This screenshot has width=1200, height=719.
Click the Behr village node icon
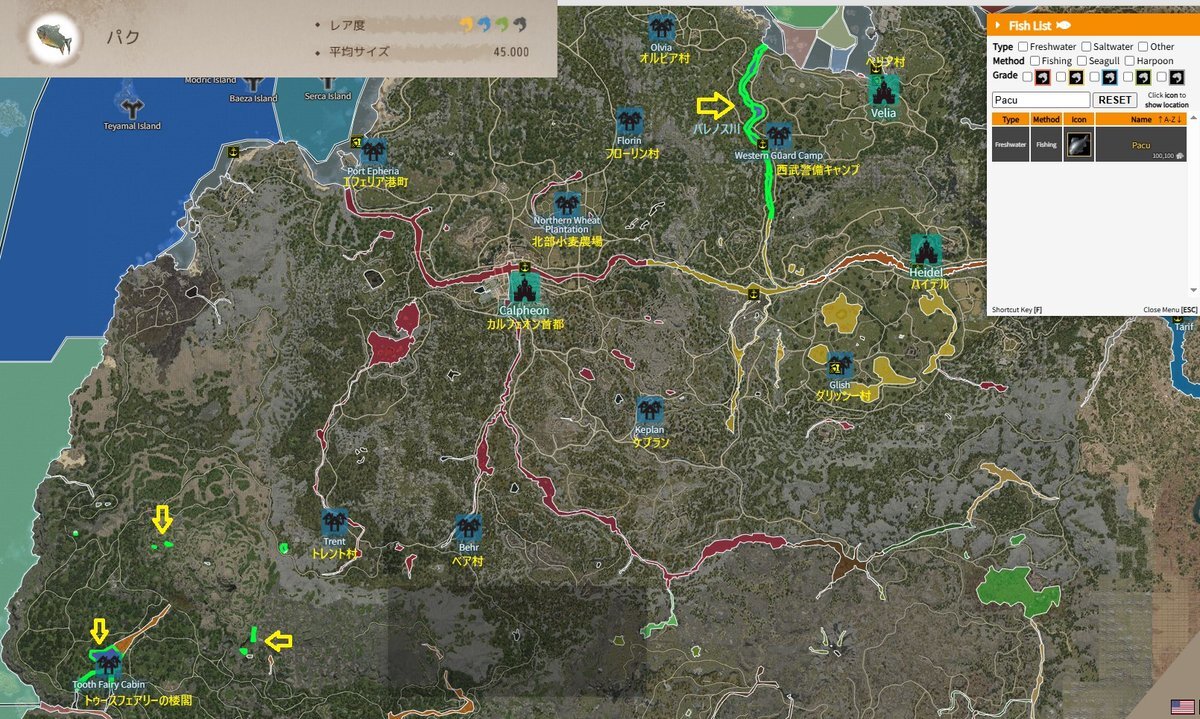pos(468,528)
